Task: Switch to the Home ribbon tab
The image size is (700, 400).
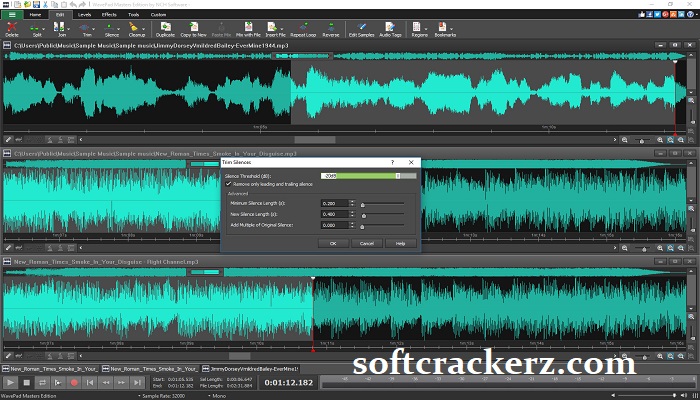Action: click(x=35, y=15)
